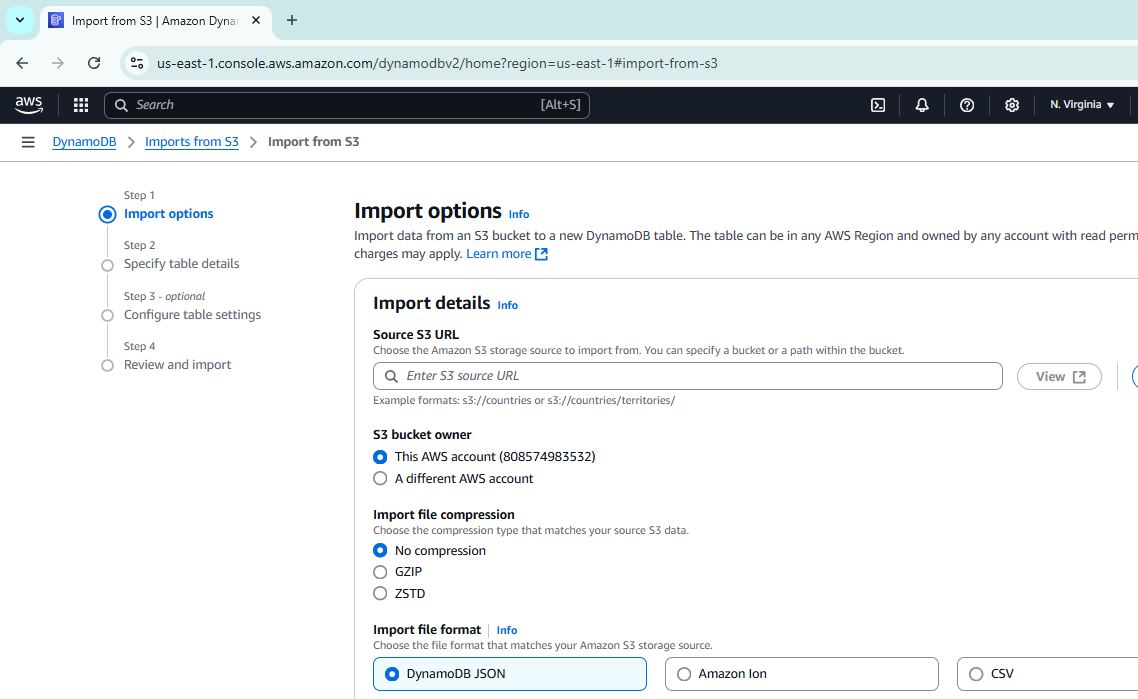Click the Import from S3 browser tab
1138x699 pixels.
tap(155, 20)
